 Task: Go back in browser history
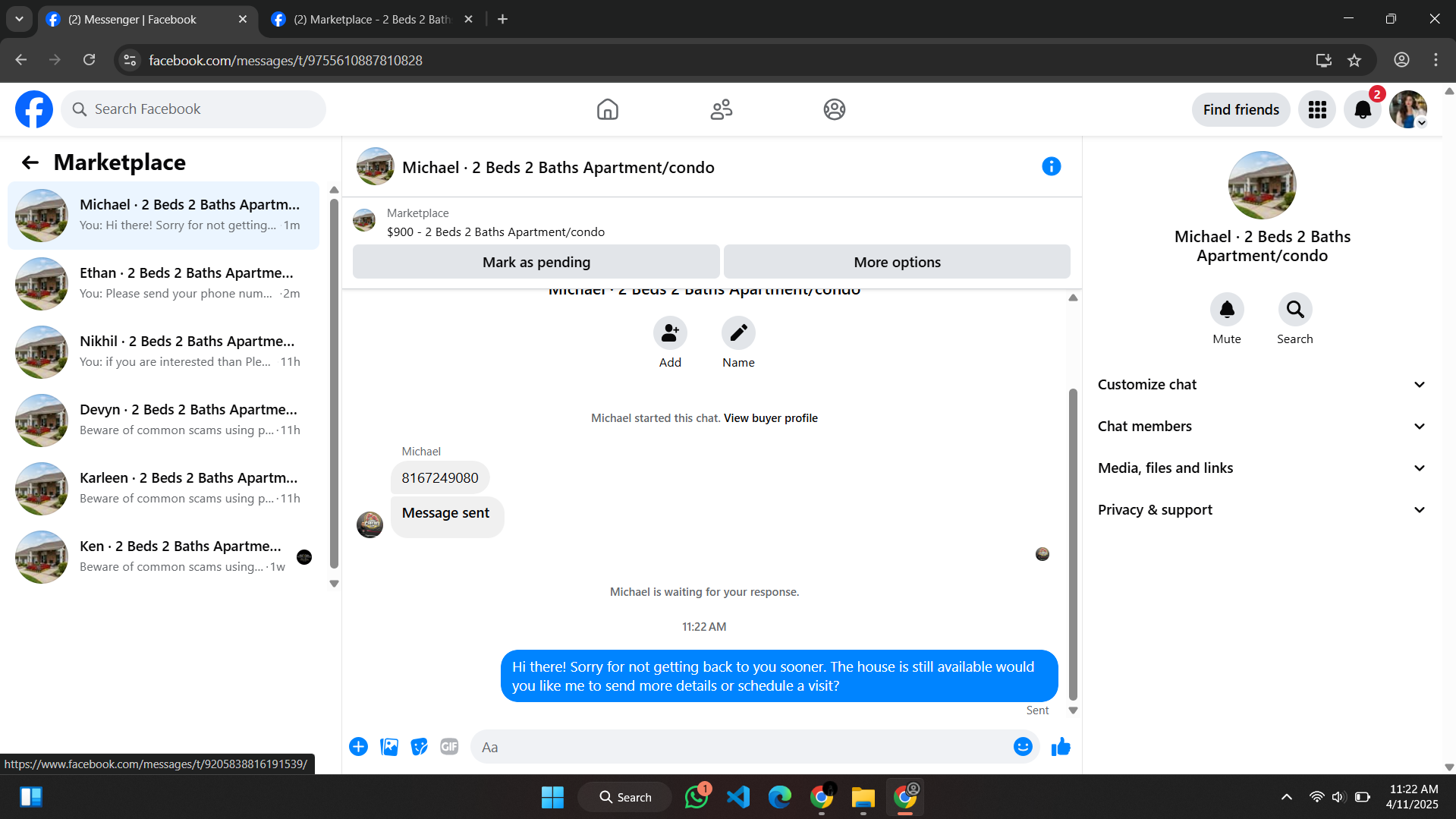tap(20, 60)
